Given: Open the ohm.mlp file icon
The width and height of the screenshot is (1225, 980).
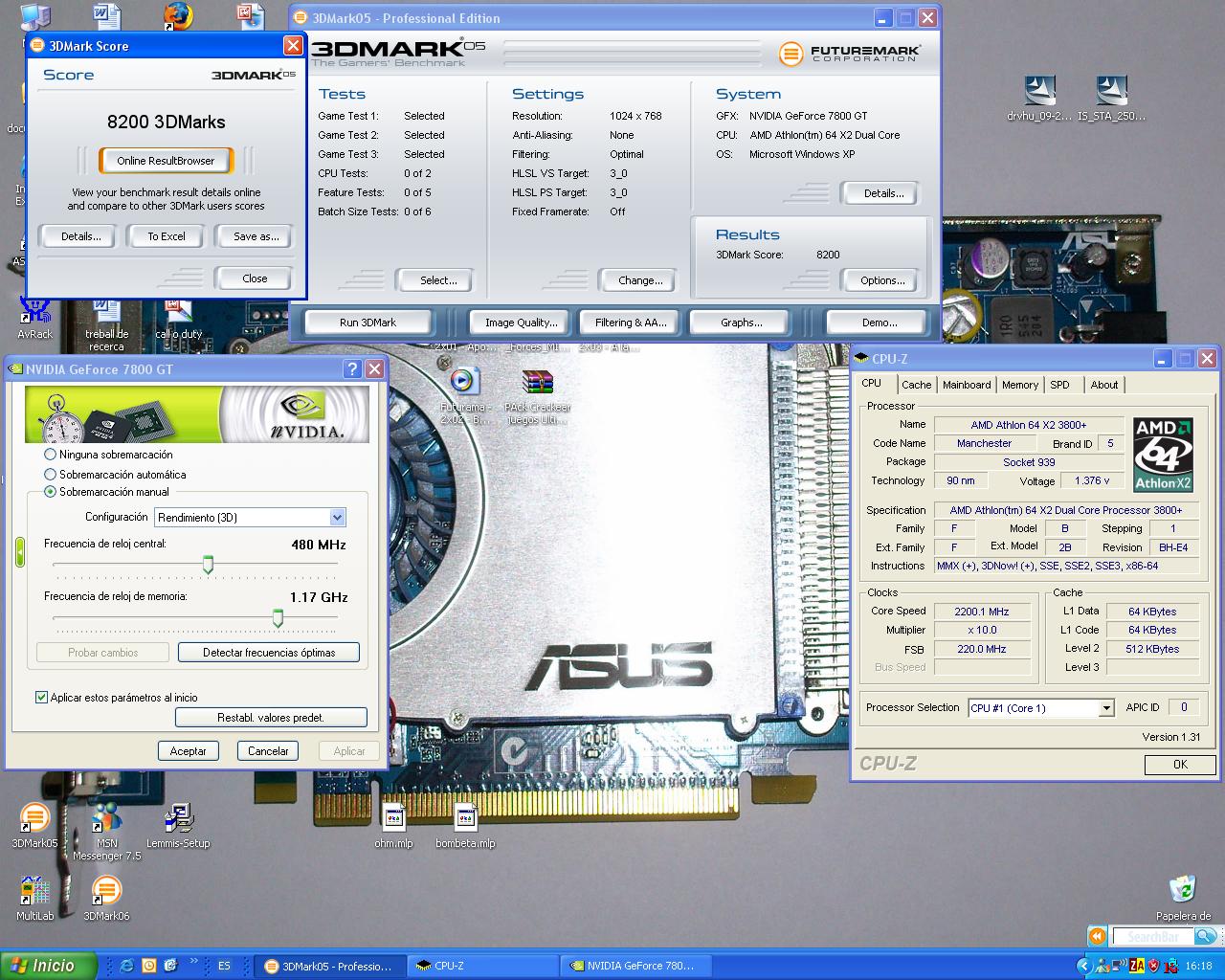Looking at the screenshot, I should [x=393, y=818].
